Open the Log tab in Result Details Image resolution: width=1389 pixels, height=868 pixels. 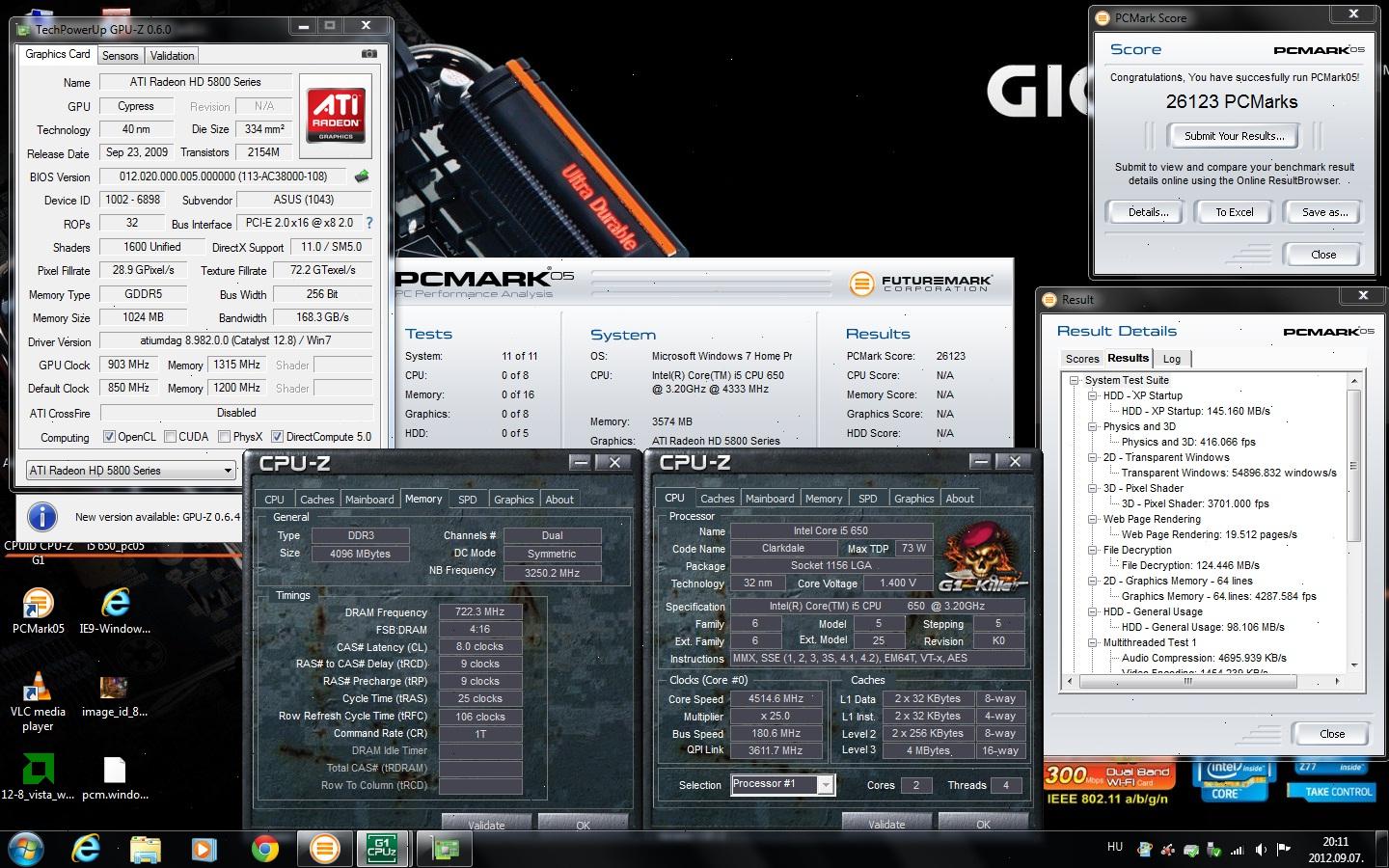point(1172,359)
